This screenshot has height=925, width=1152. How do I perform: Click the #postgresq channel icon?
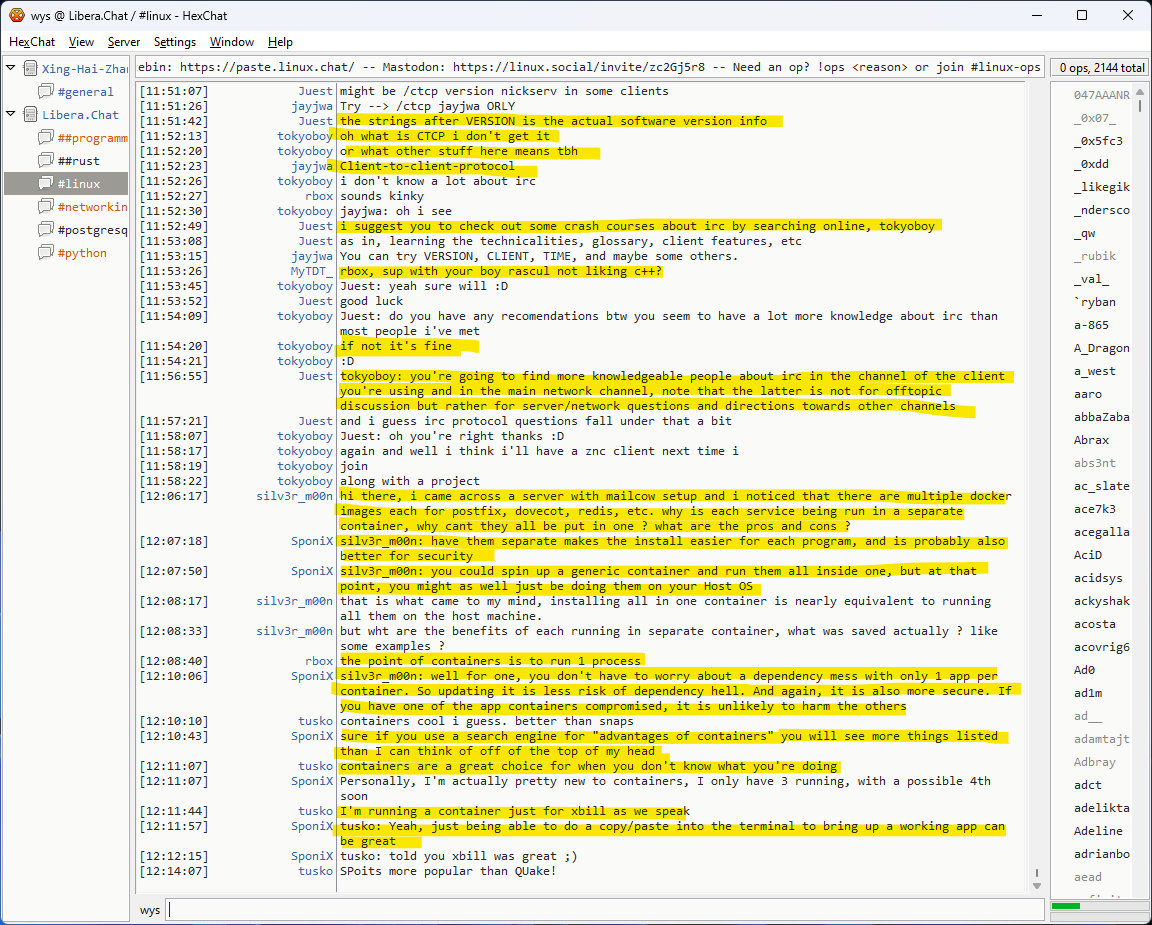46,230
